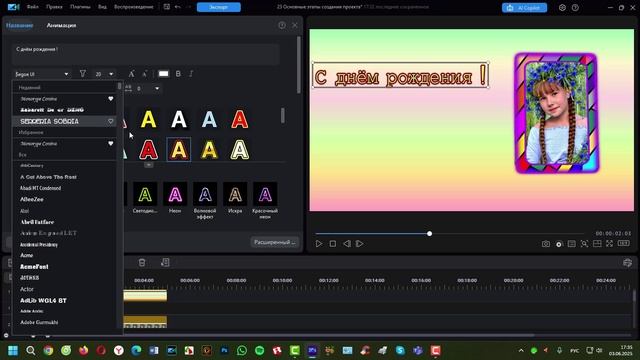Switch to the Название tab
Image resolution: width=640 pixels, height=360 pixels.
click(19, 25)
